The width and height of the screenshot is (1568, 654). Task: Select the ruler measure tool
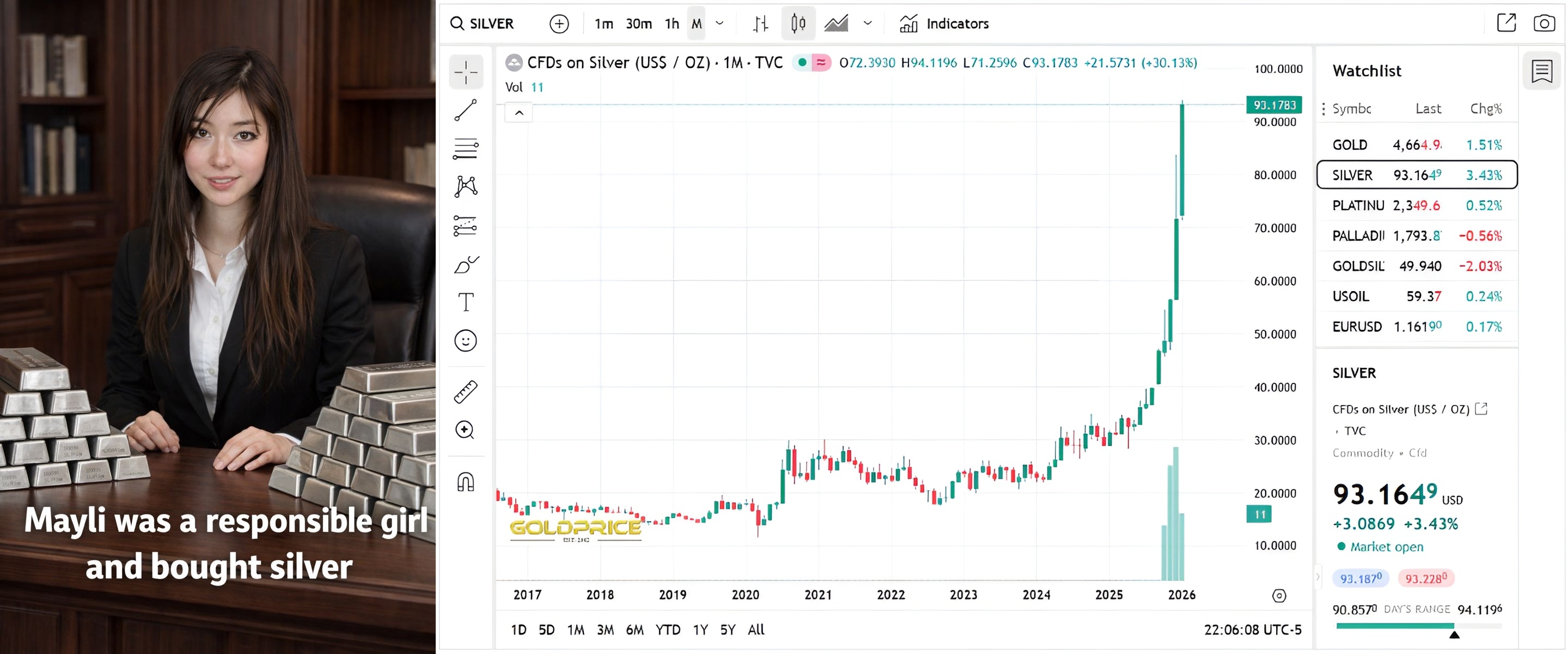pyautogui.click(x=466, y=392)
